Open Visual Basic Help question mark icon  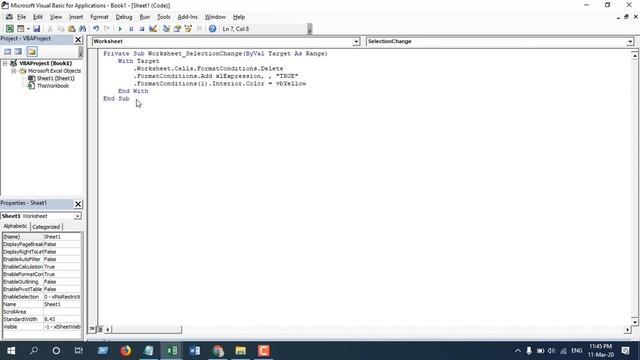[212, 29]
